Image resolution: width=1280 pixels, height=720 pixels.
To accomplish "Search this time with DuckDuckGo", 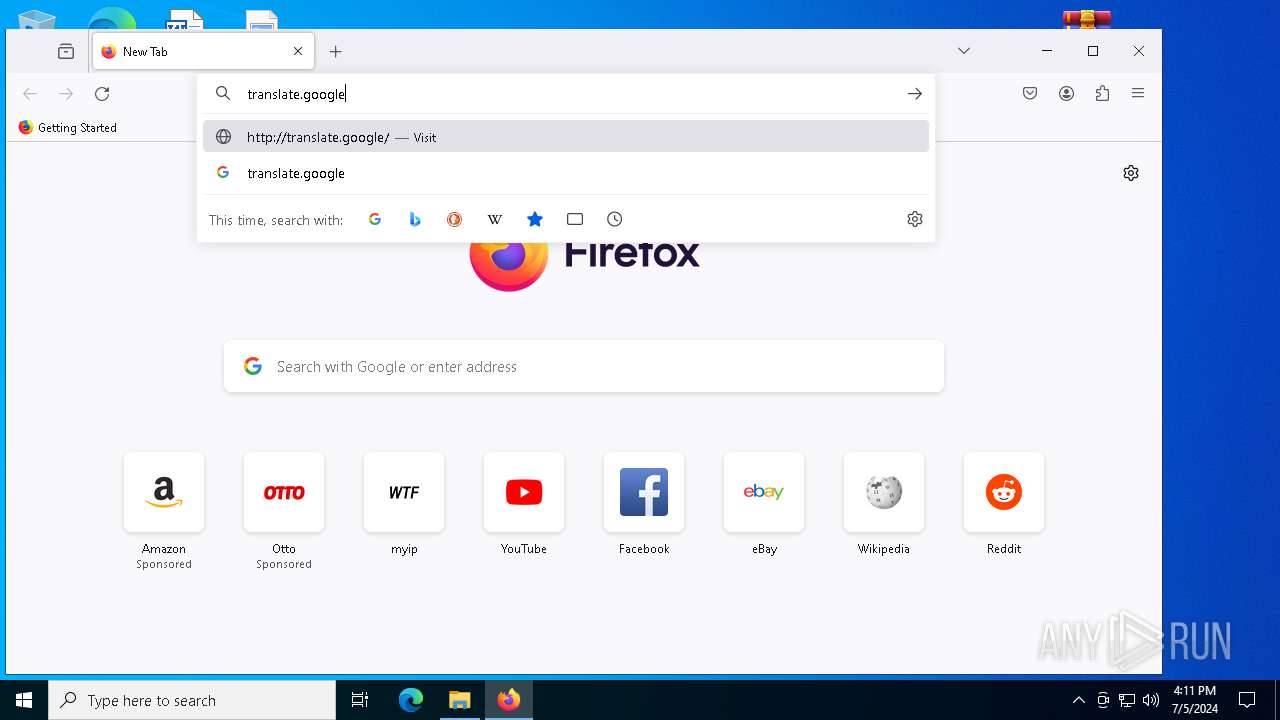I will [455, 219].
